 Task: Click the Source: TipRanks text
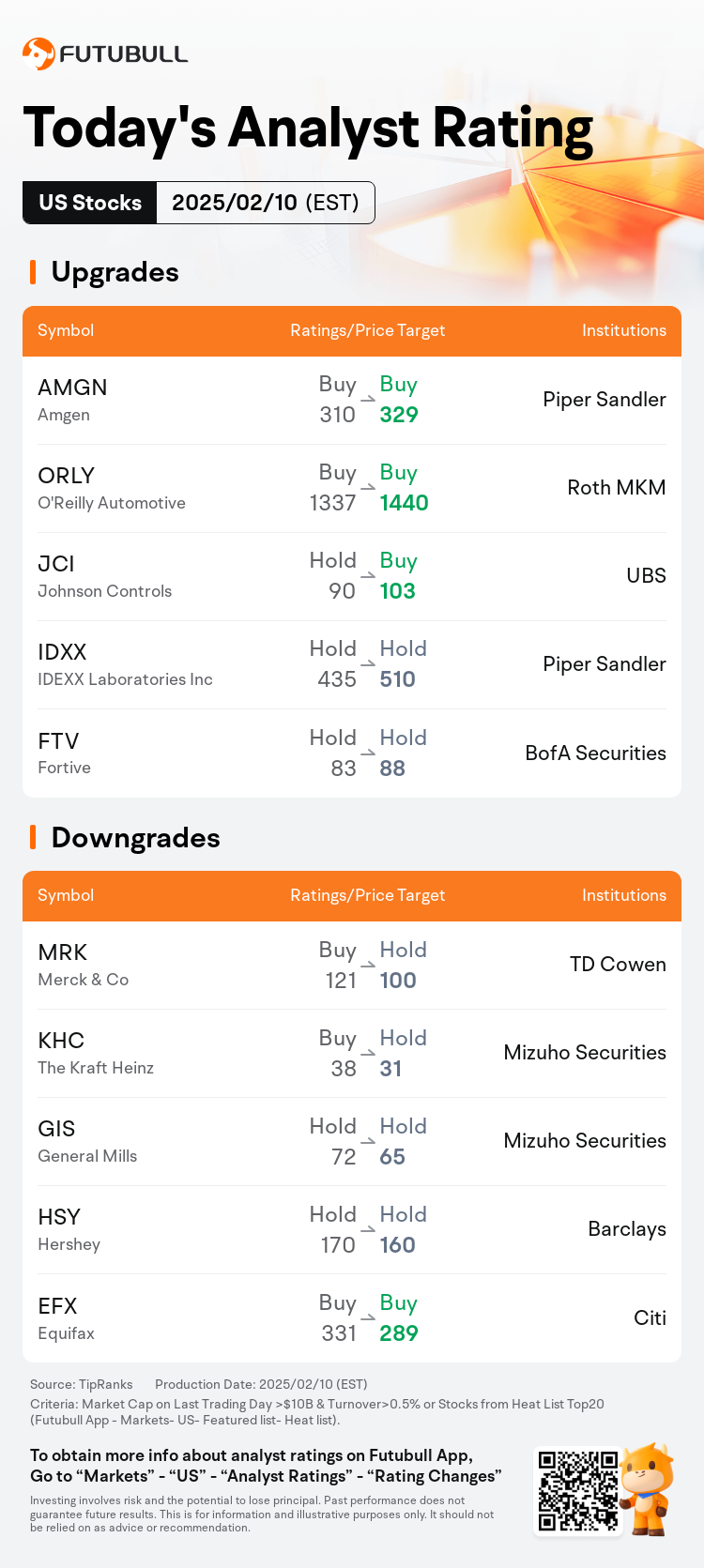click(x=82, y=1384)
